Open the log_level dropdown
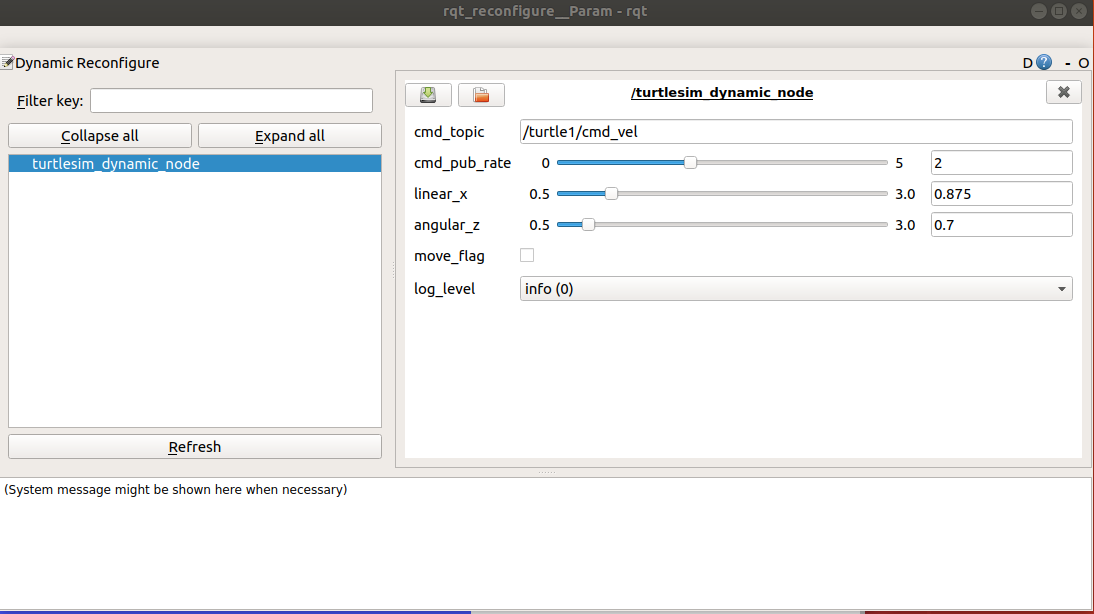The height and width of the screenshot is (614, 1094). coord(1060,288)
